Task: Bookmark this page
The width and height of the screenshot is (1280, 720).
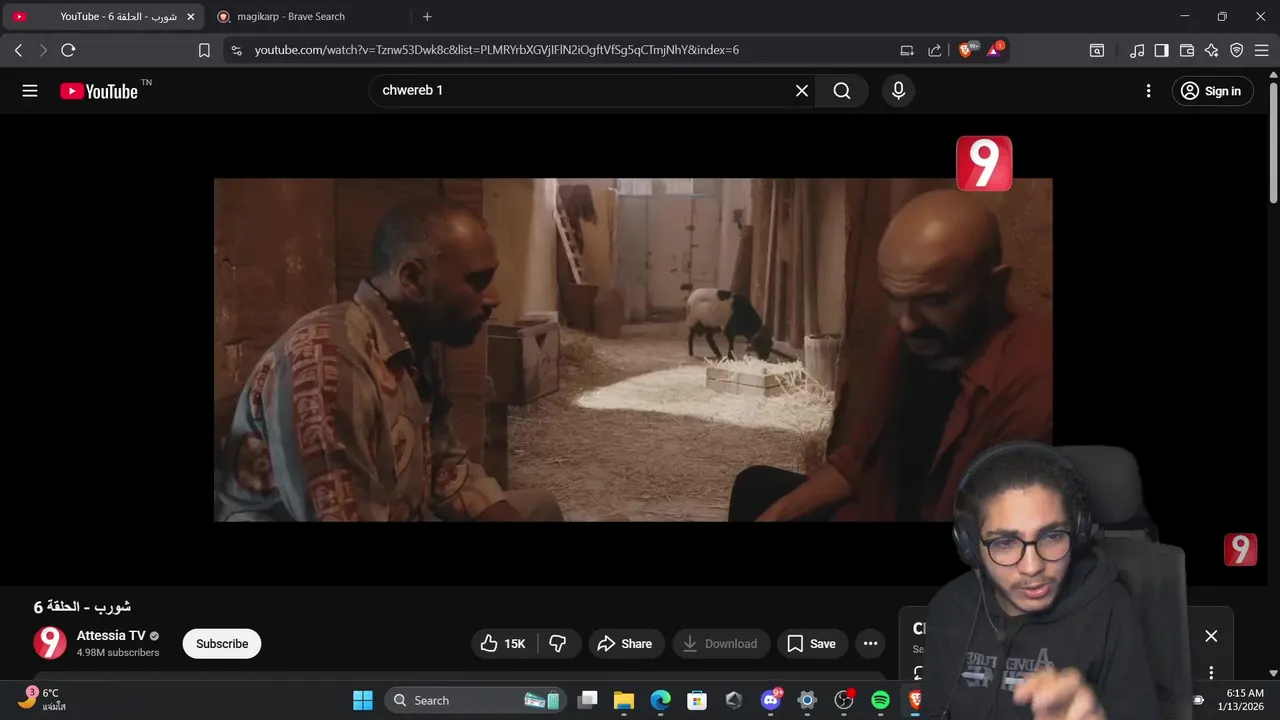Action: point(204,50)
